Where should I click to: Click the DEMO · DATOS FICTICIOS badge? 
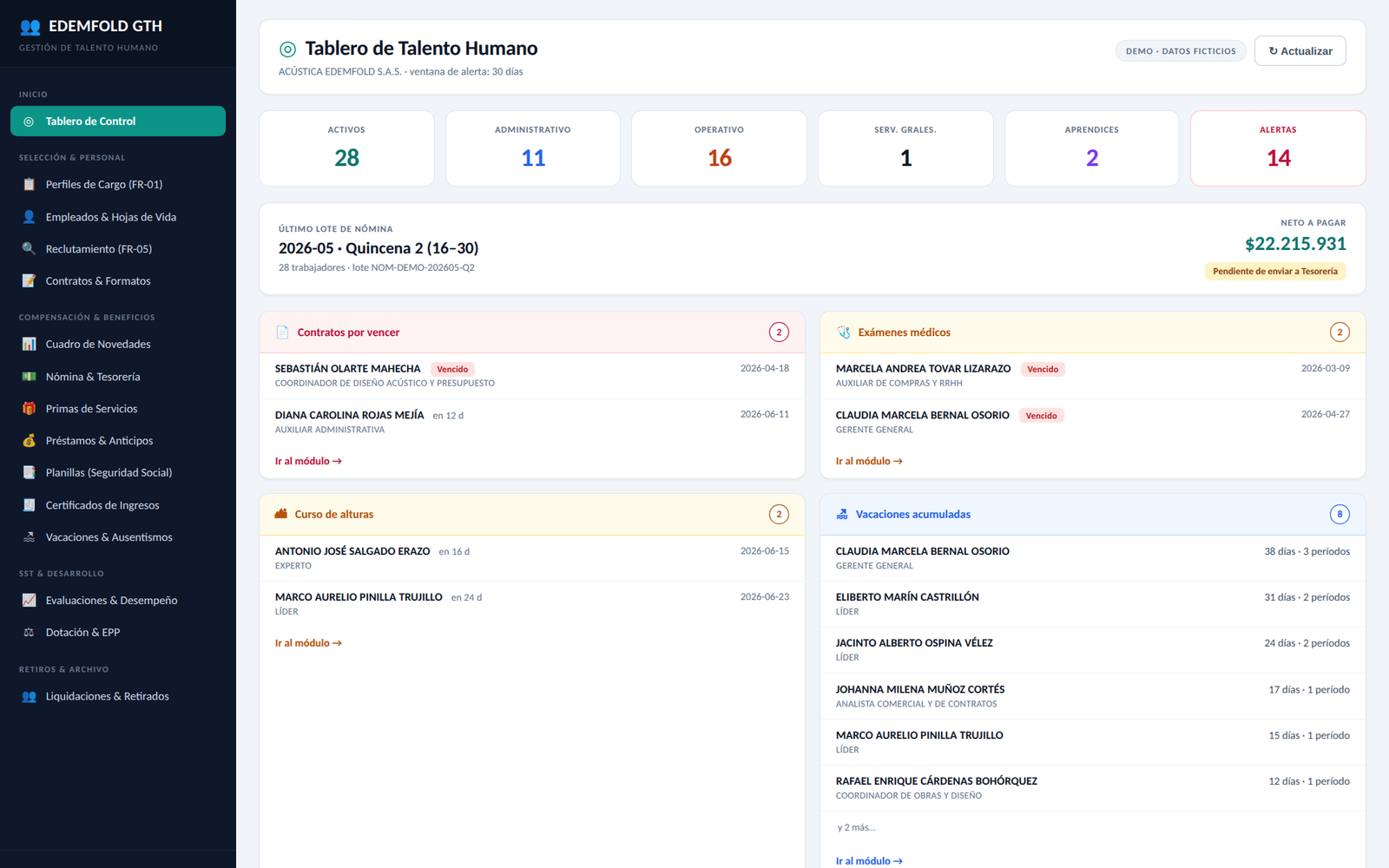(x=1181, y=51)
